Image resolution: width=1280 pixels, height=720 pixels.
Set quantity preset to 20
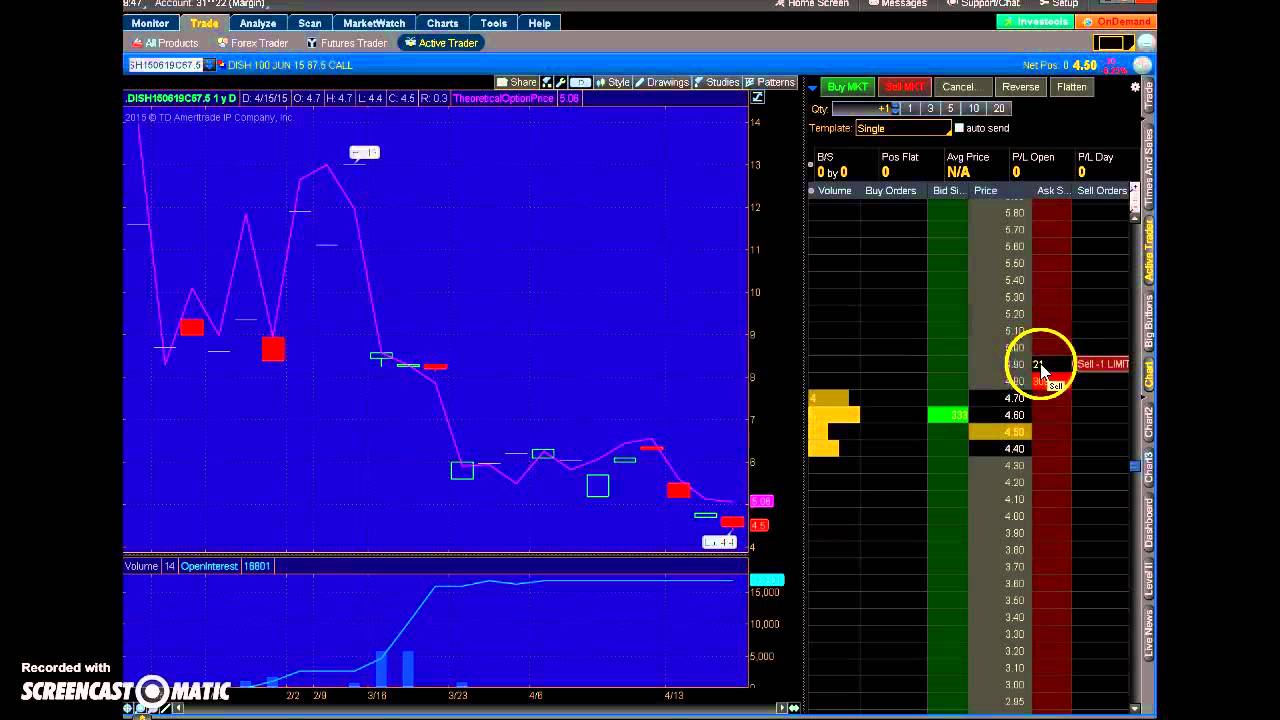[x=998, y=108]
